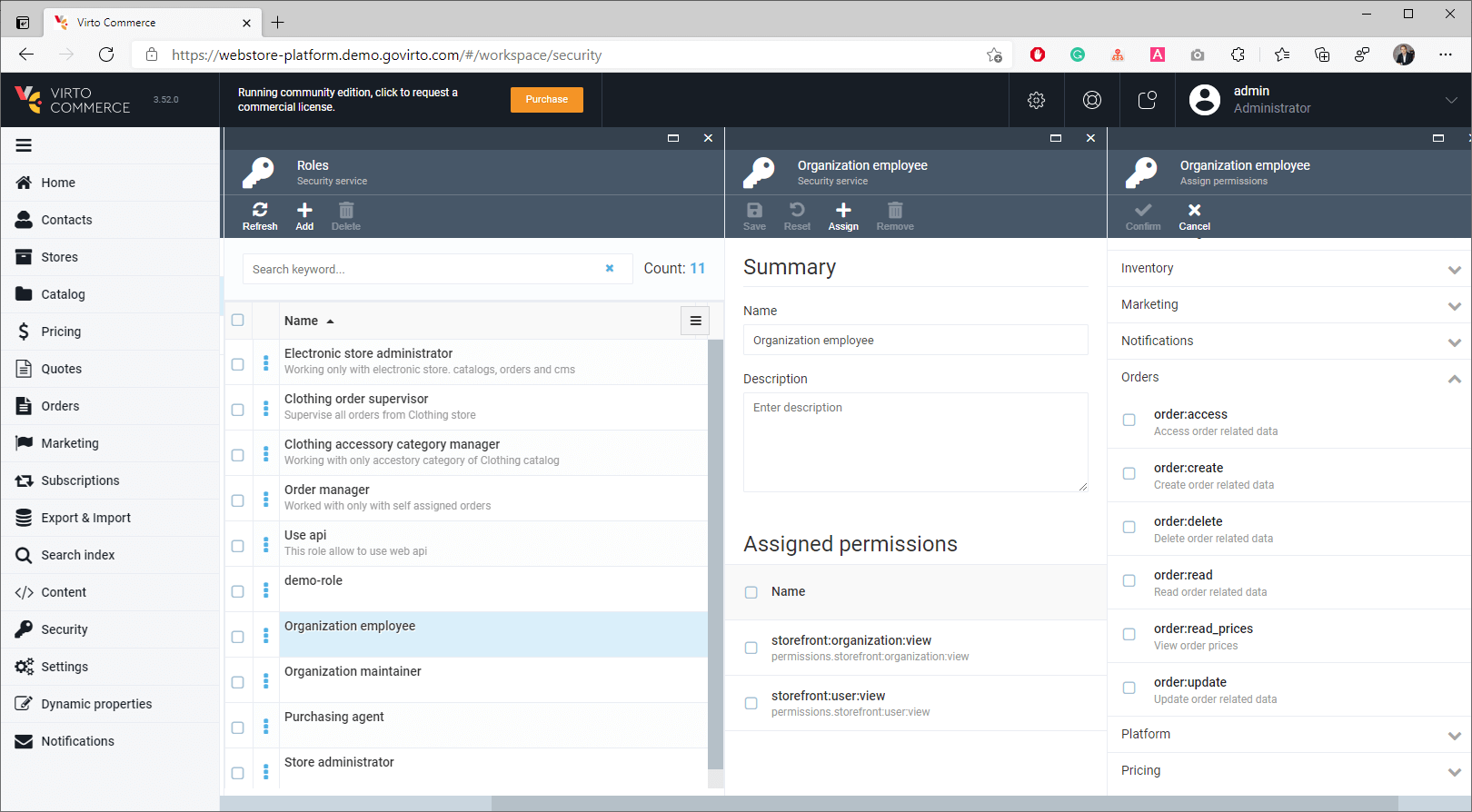Click the Assign permissions plus icon
This screenshot has height=812, width=1472.
click(x=843, y=211)
